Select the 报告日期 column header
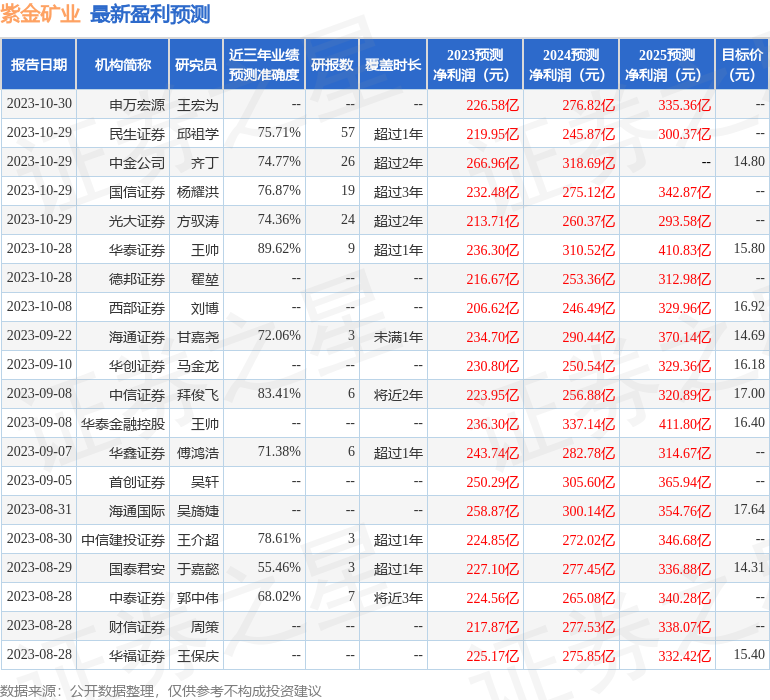The width and height of the screenshot is (770, 700). point(39,64)
